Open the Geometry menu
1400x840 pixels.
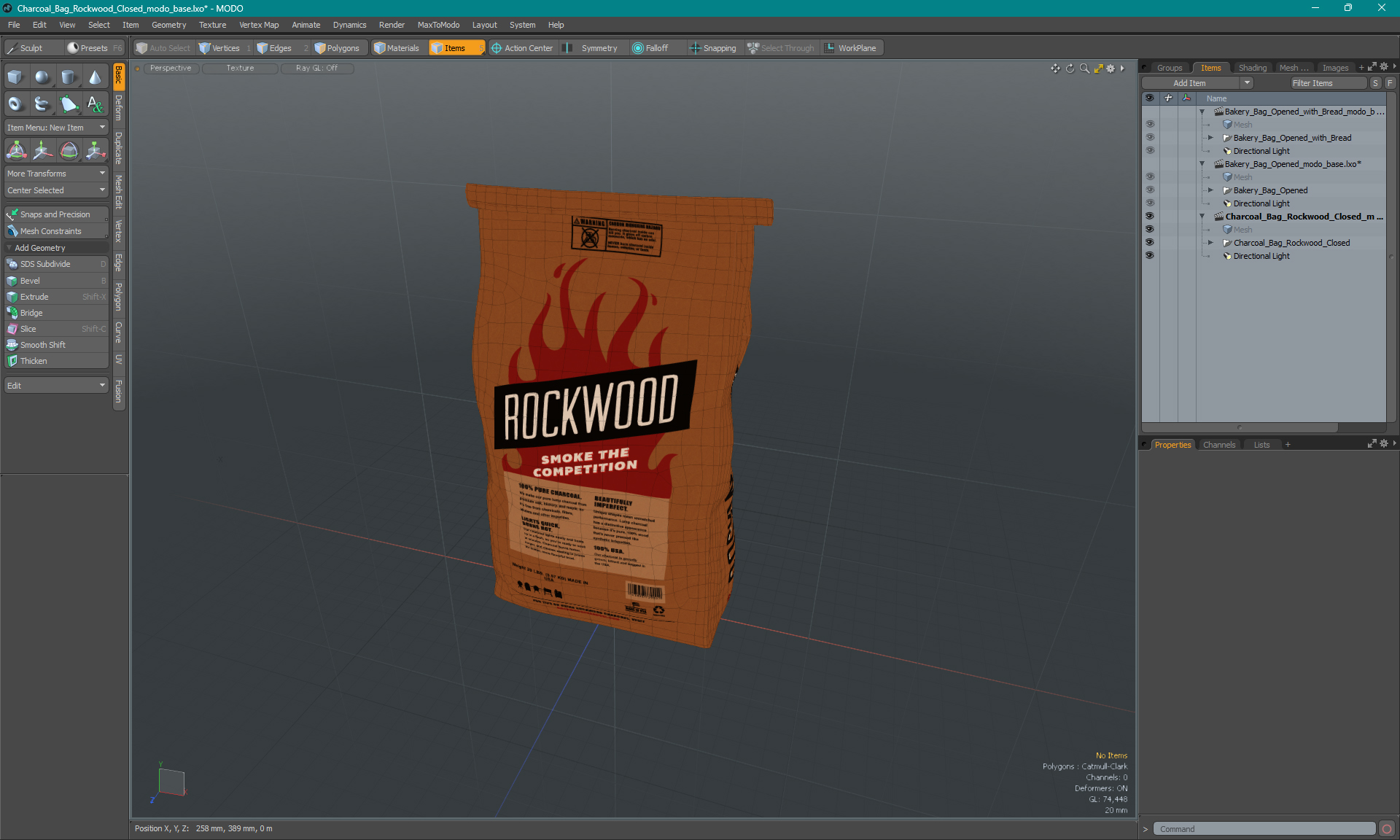point(168,25)
